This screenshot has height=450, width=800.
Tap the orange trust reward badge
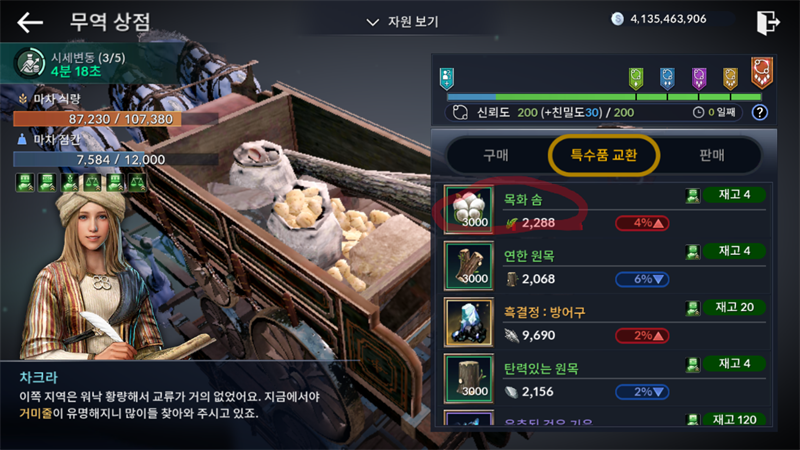tap(762, 72)
